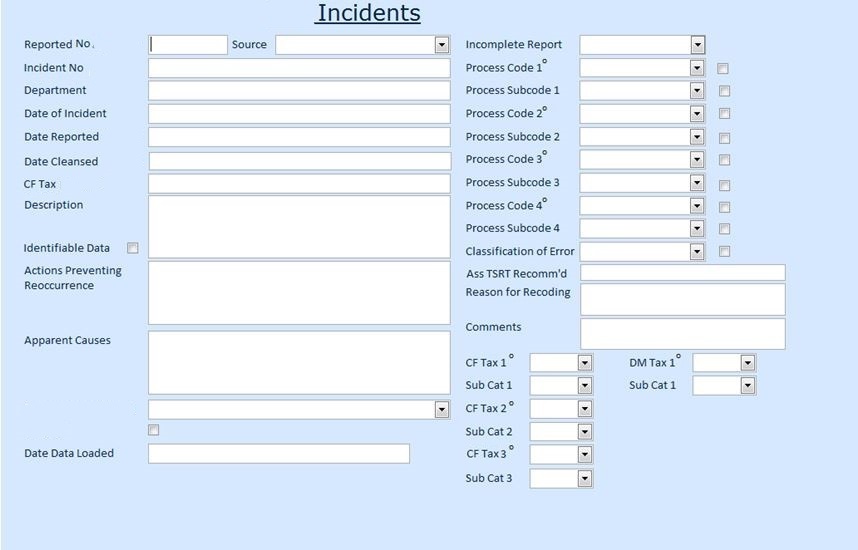The height and width of the screenshot is (550, 858).
Task: Toggle the Classification of Error checkbox
Action: (724, 252)
